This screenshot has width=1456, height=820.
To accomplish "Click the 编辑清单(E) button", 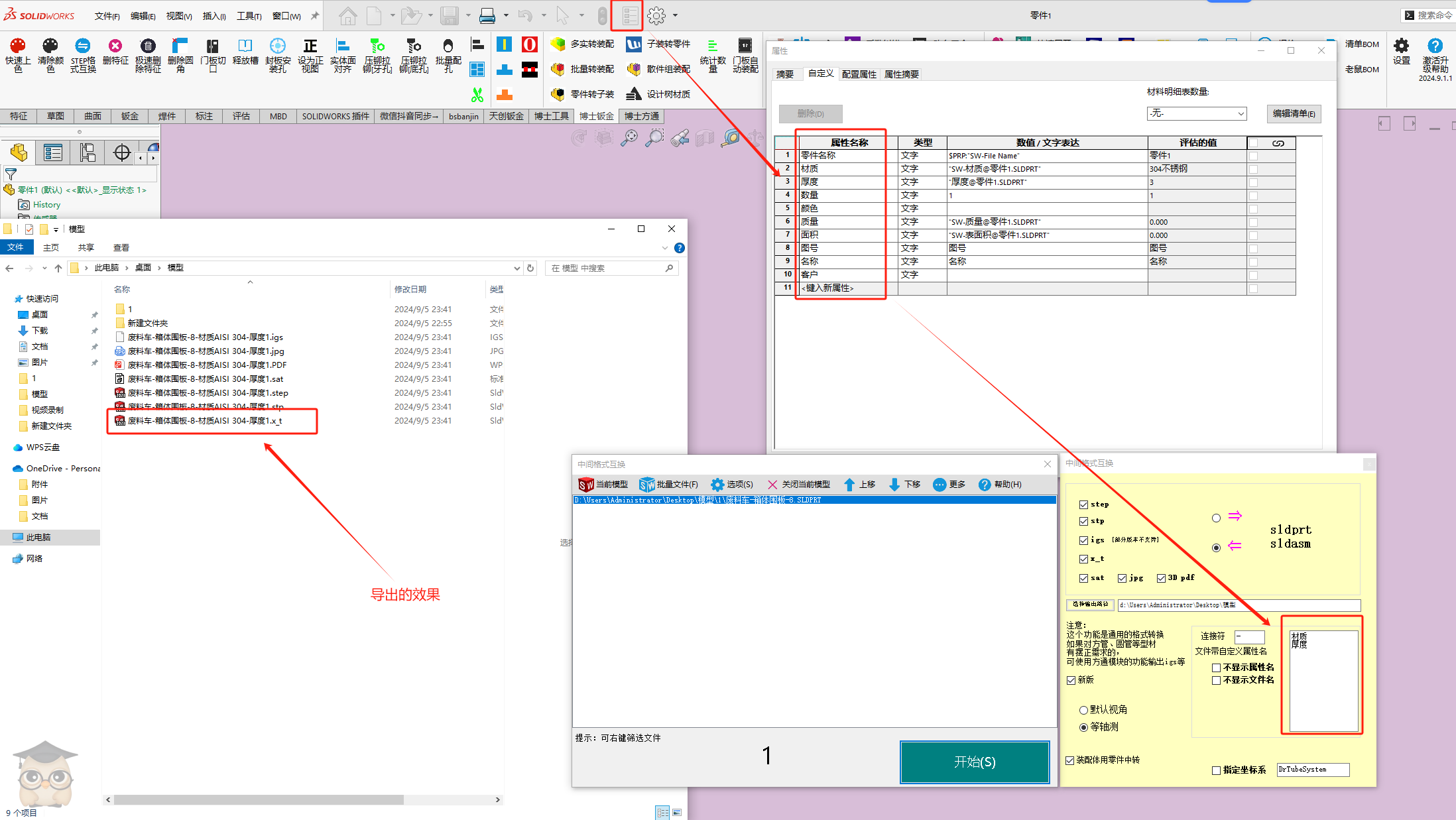I will pos(1294,113).
